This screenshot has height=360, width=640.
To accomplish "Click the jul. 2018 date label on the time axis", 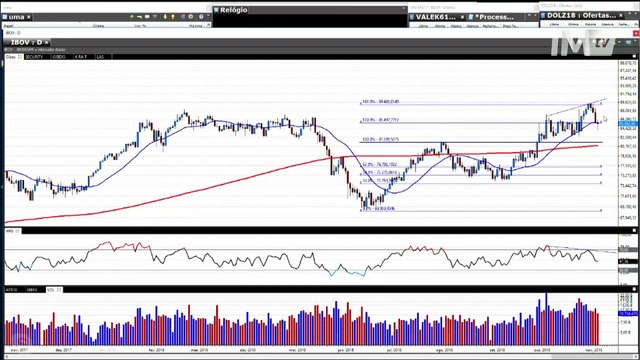I will coord(393,350).
